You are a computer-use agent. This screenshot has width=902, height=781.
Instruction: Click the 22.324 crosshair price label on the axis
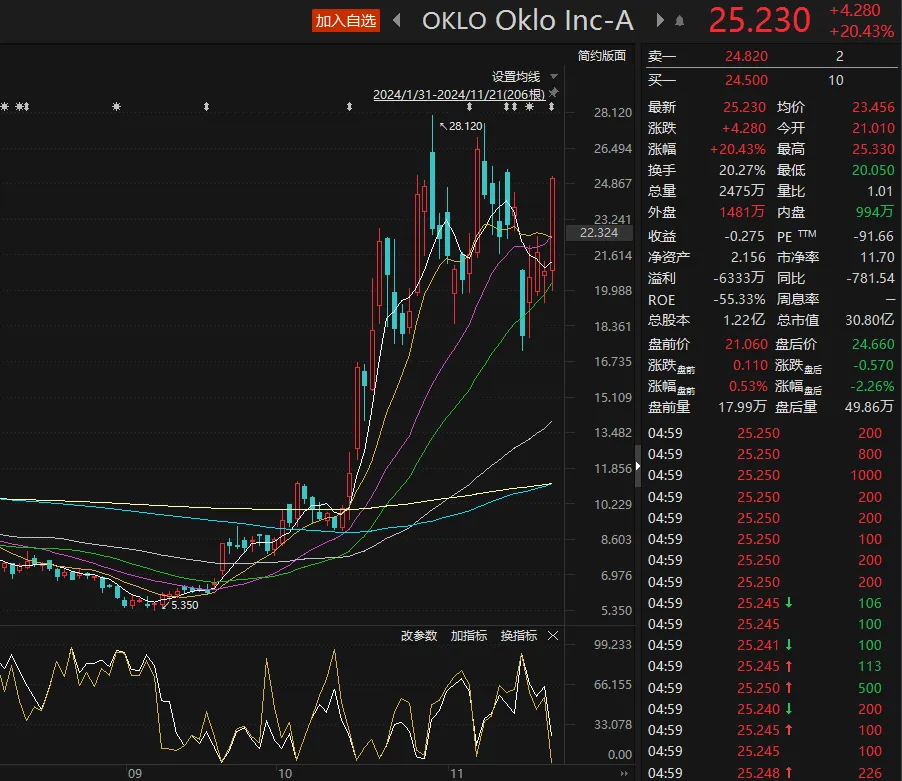[x=599, y=233]
